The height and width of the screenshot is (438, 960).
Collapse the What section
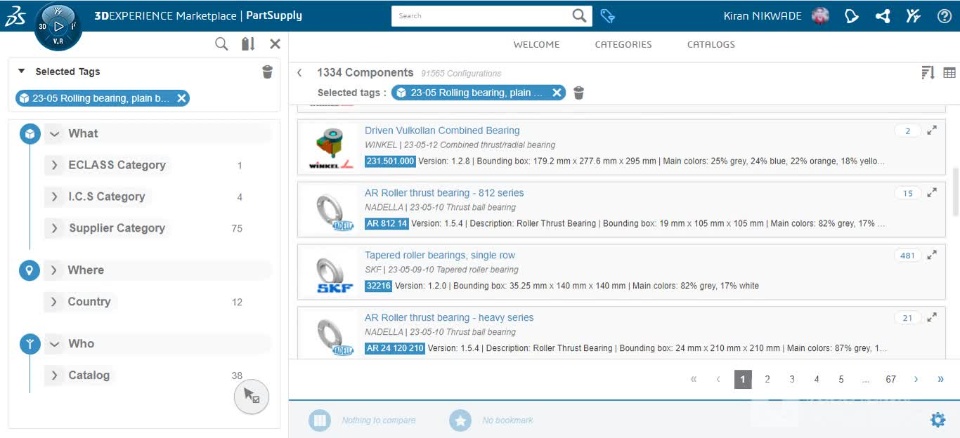click(54, 134)
